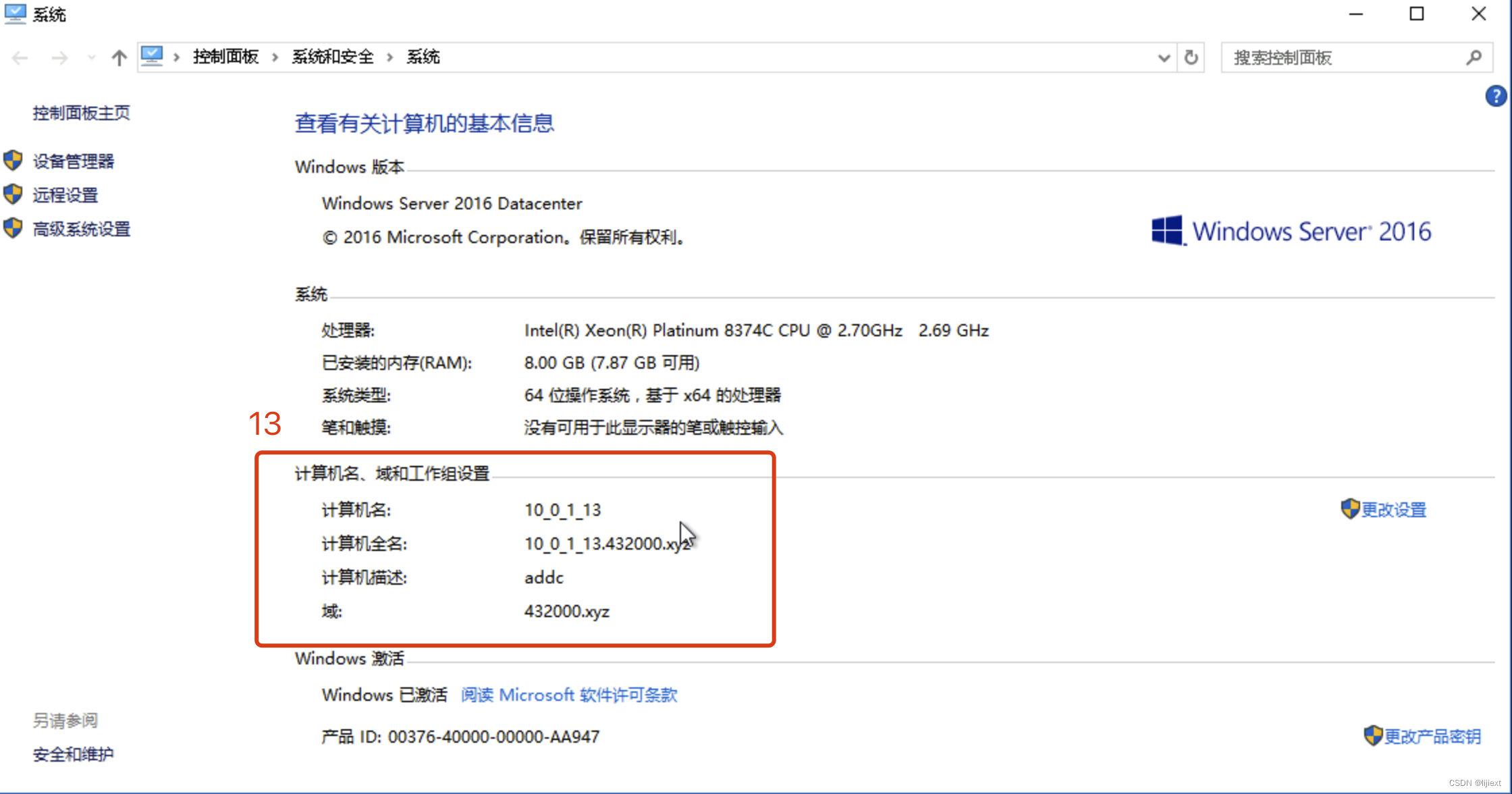Refresh the system page
The width and height of the screenshot is (1512, 794).
(1191, 58)
